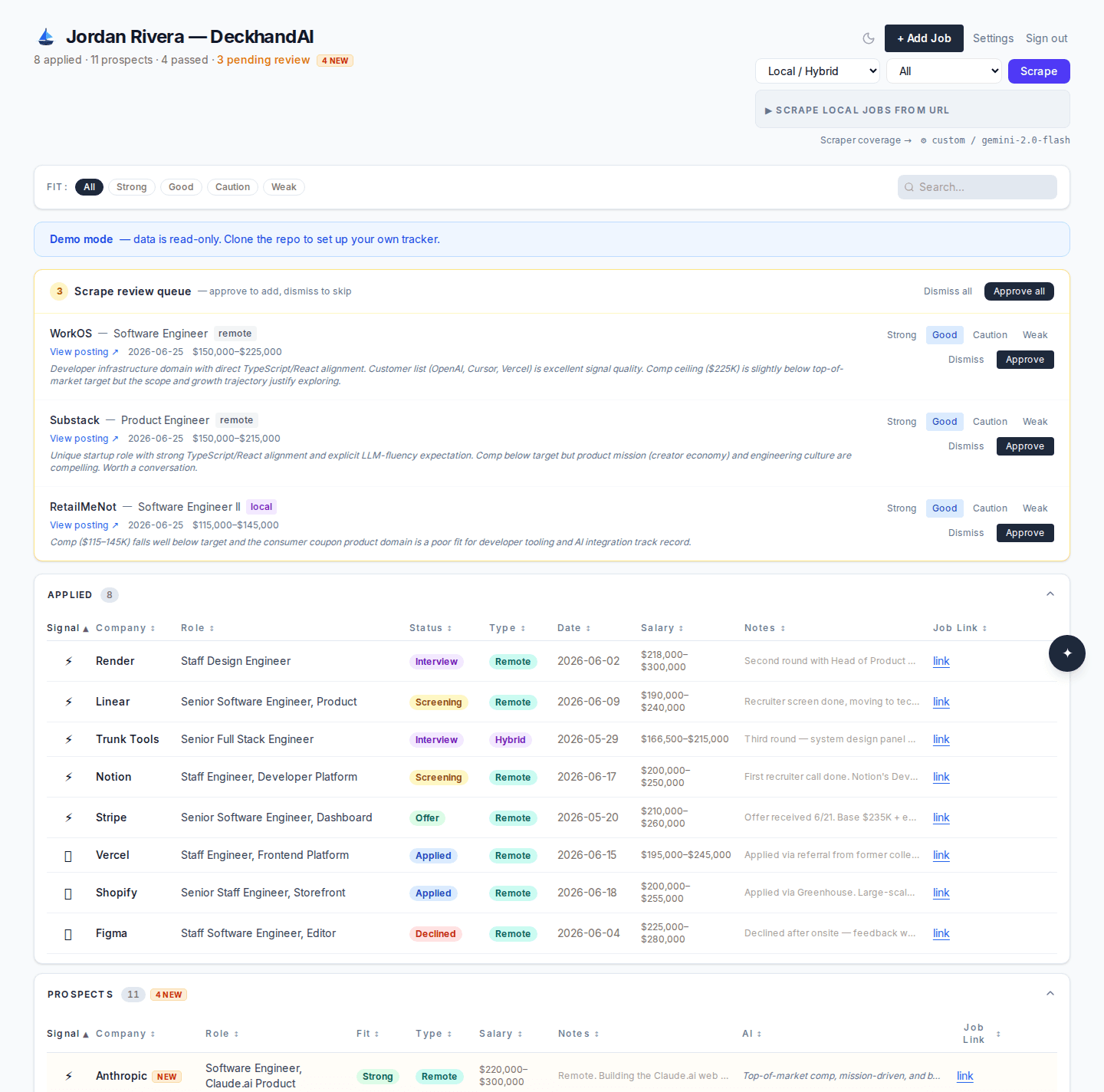Open the Local / Hybrid dropdown
Viewport: 1104px width, 1092px height.
(817, 71)
